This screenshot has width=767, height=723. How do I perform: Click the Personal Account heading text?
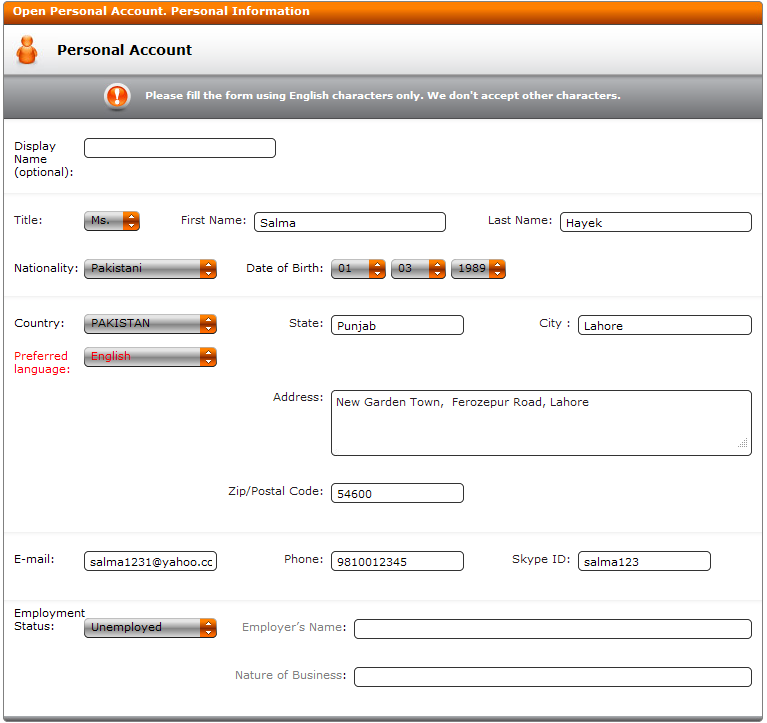coord(124,50)
